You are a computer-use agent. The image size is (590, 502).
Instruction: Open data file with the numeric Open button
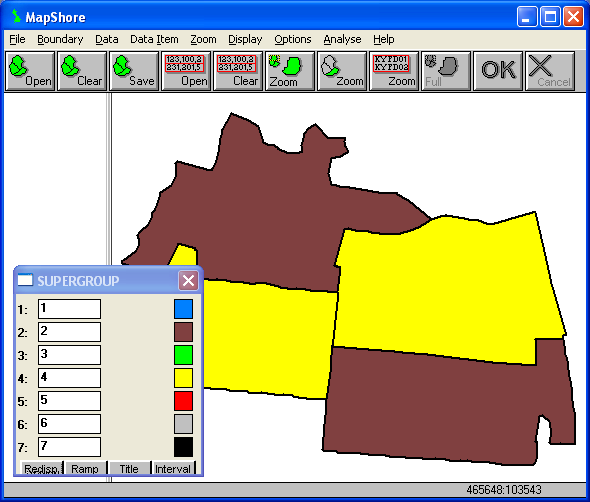pyautogui.click(x=186, y=71)
